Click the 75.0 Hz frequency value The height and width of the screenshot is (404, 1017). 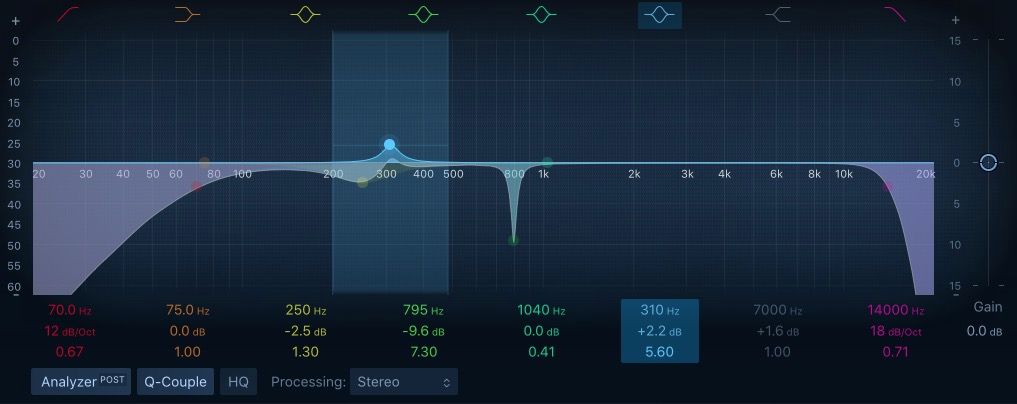187,311
